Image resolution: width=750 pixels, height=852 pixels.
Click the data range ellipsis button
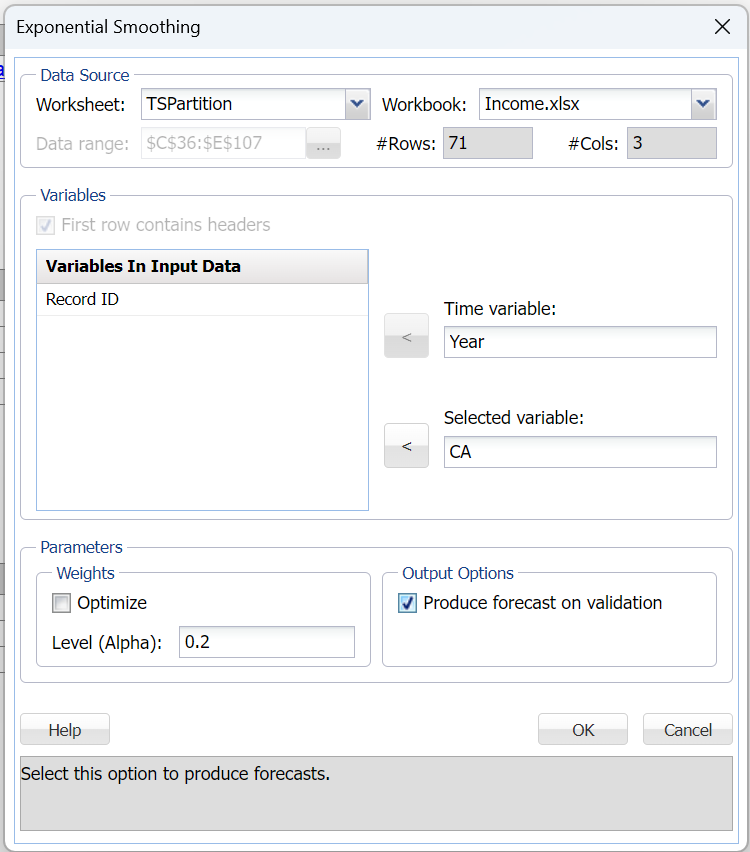(x=323, y=143)
